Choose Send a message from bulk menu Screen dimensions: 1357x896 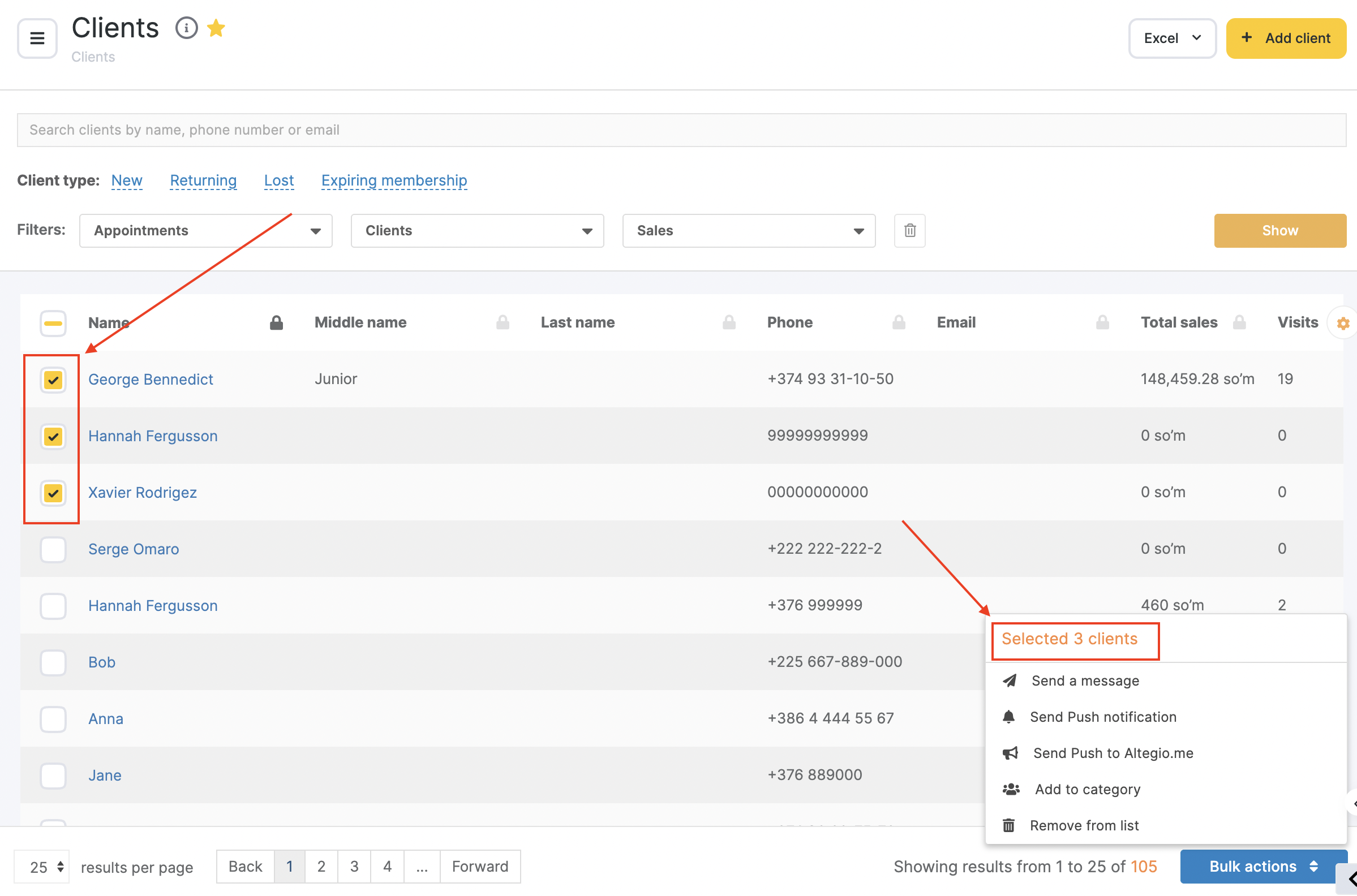[x=1084, y=680]
